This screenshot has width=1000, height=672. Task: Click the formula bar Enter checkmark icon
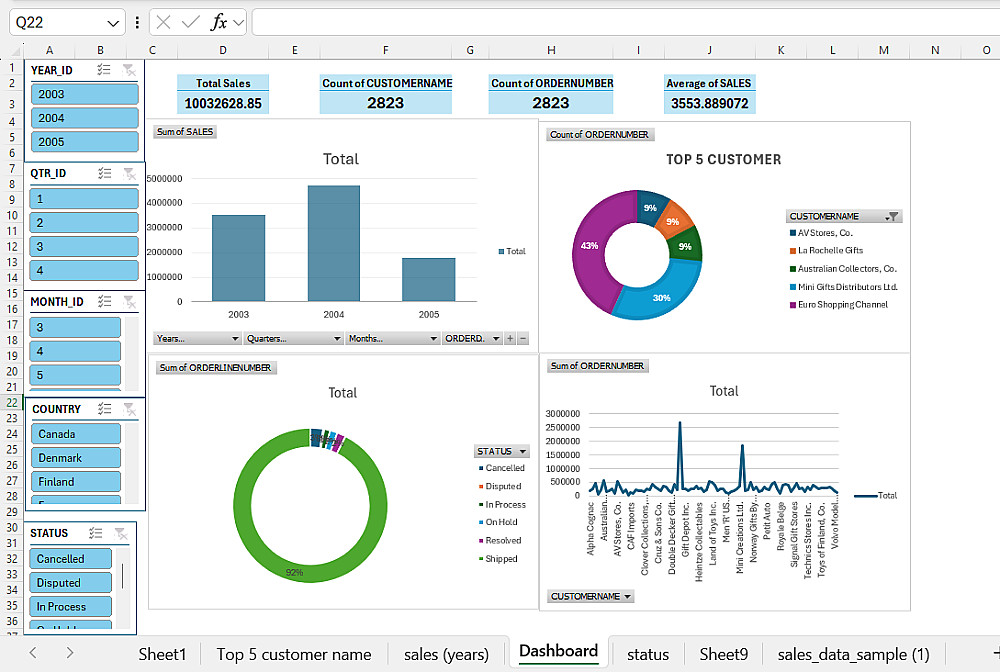[190, 23]
